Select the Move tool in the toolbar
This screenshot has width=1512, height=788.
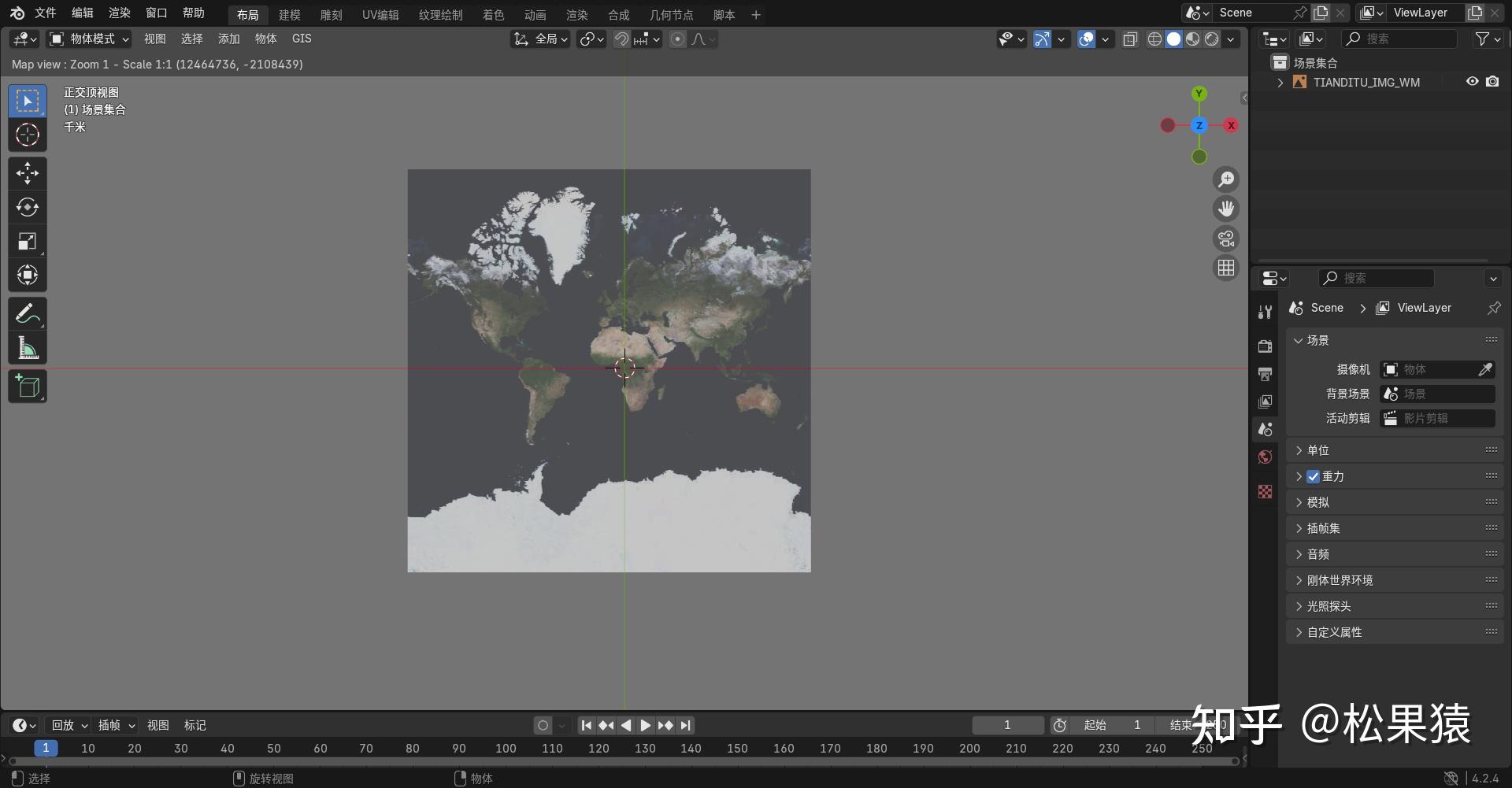click(x=28, y=172)
